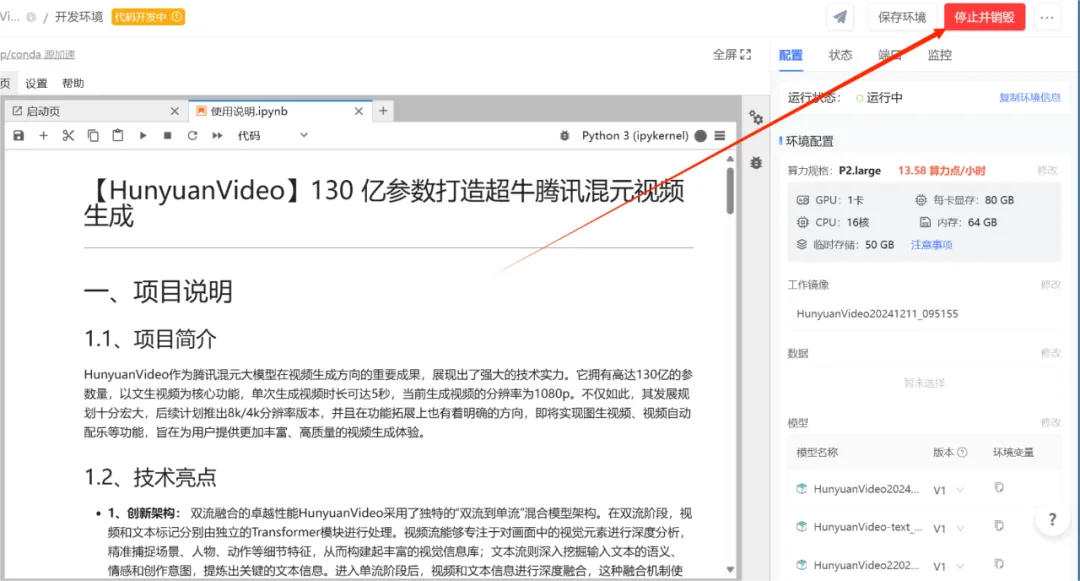Click the notebook vertical scrollbar thumb
The image size is (1080, 581).
pyautogui.click(x=730, y=190)
